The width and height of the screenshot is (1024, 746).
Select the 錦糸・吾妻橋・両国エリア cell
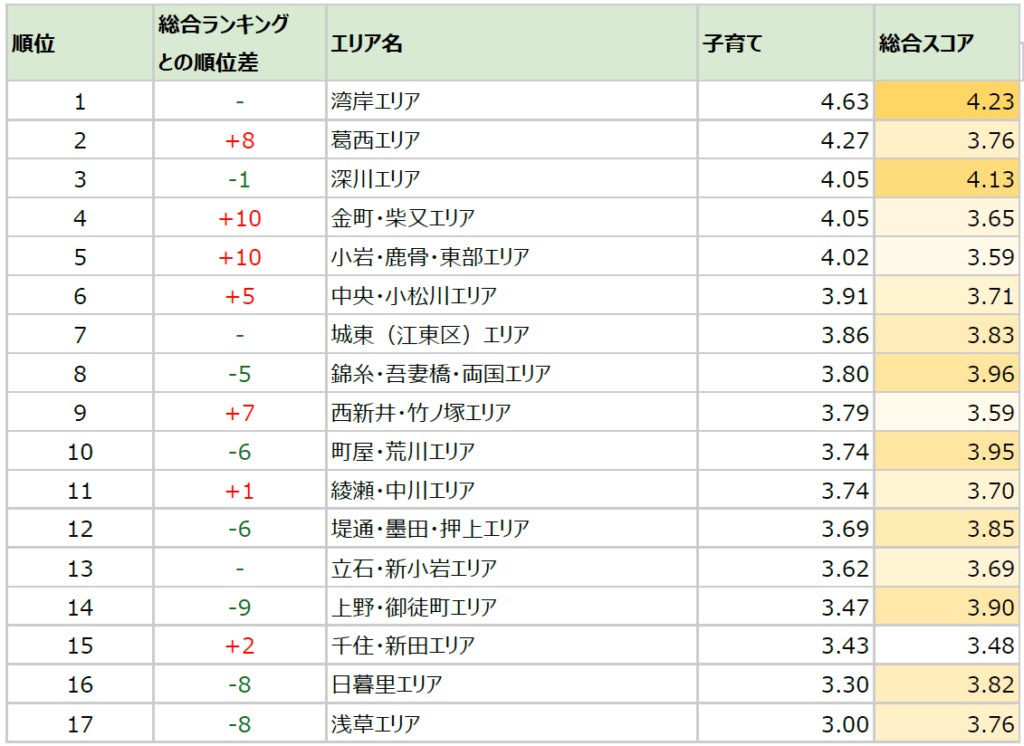tap(440, 374)
